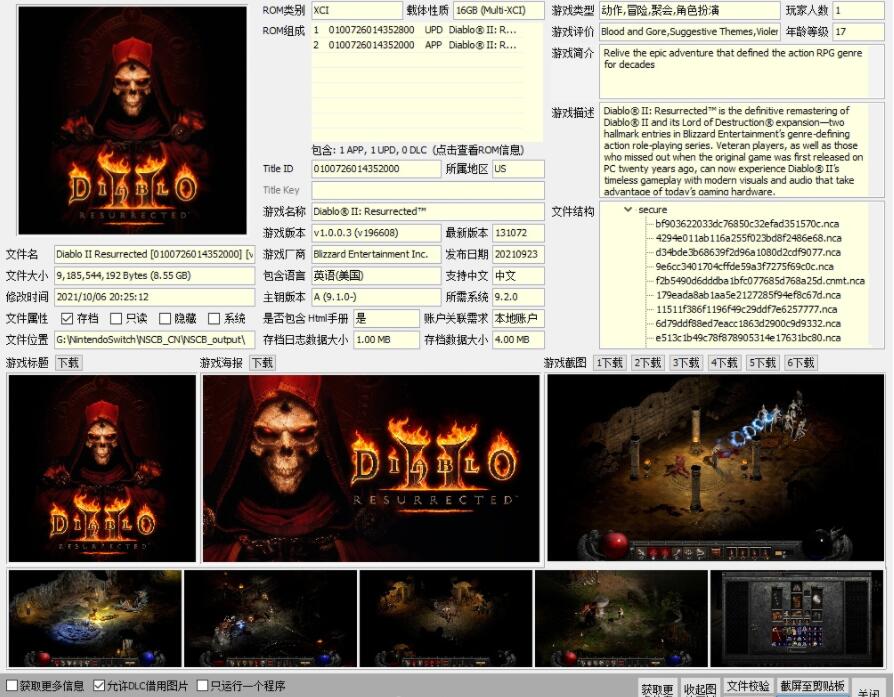Click the ROM info summary link 包含: 1 APP, 1 UPD

point(418,150)
